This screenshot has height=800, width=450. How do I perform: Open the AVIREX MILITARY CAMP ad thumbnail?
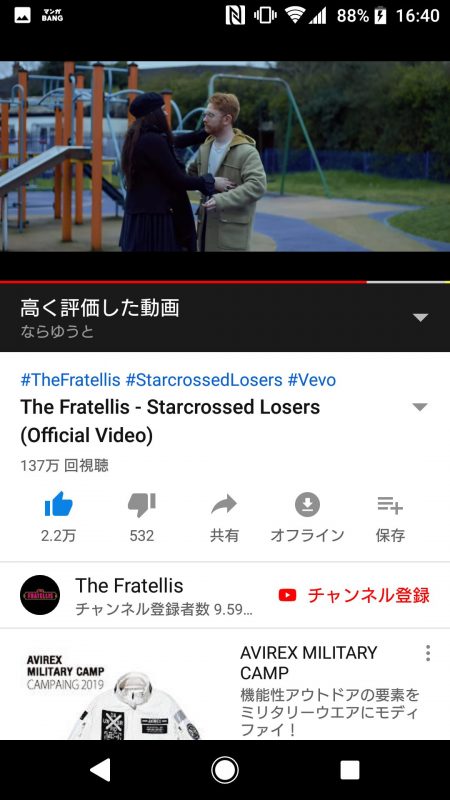point(116,691)
